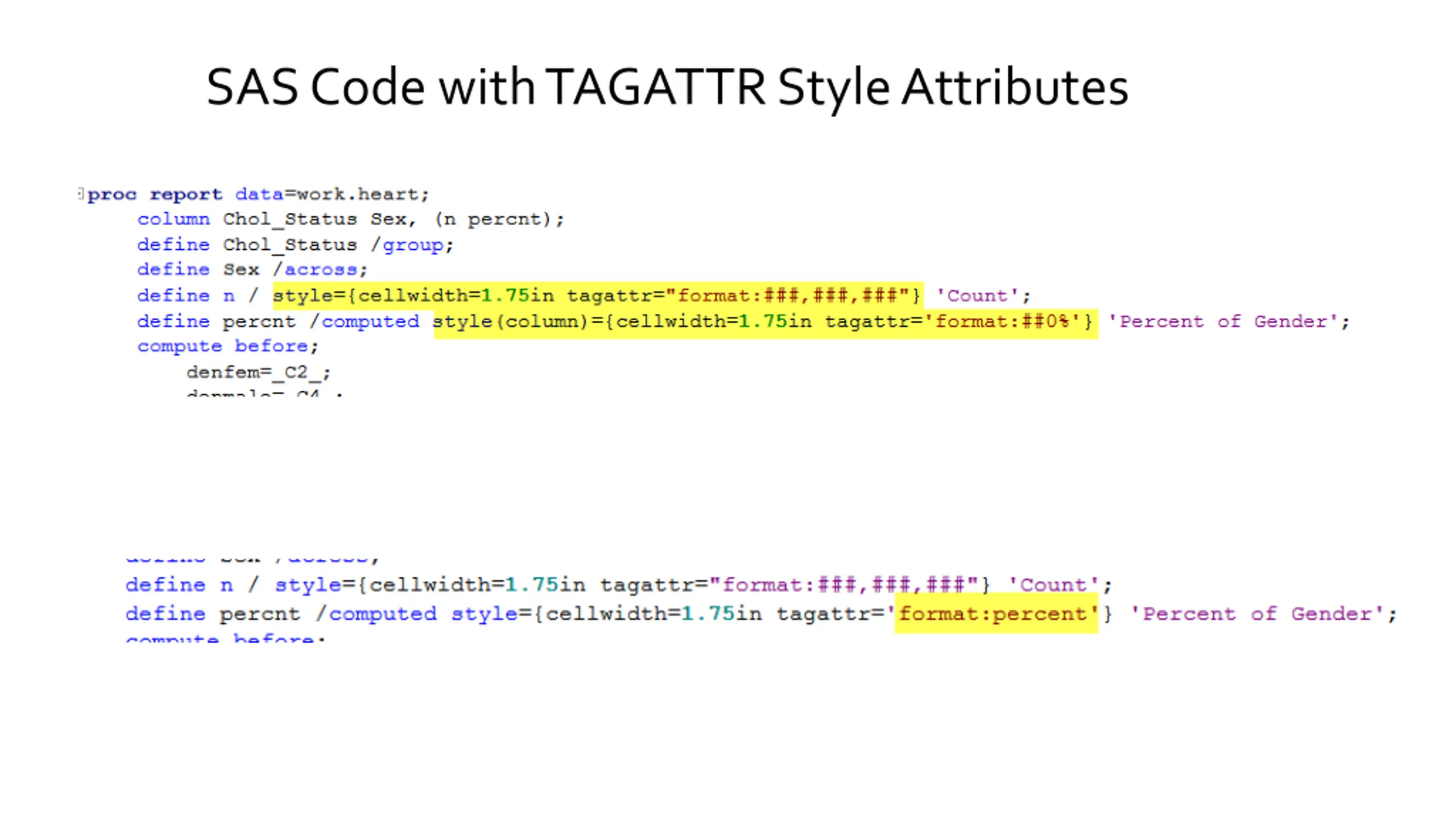1456x819 pixels.
Task: Click the 'denfem=_C2_;' line
Action: pos(259,373)
